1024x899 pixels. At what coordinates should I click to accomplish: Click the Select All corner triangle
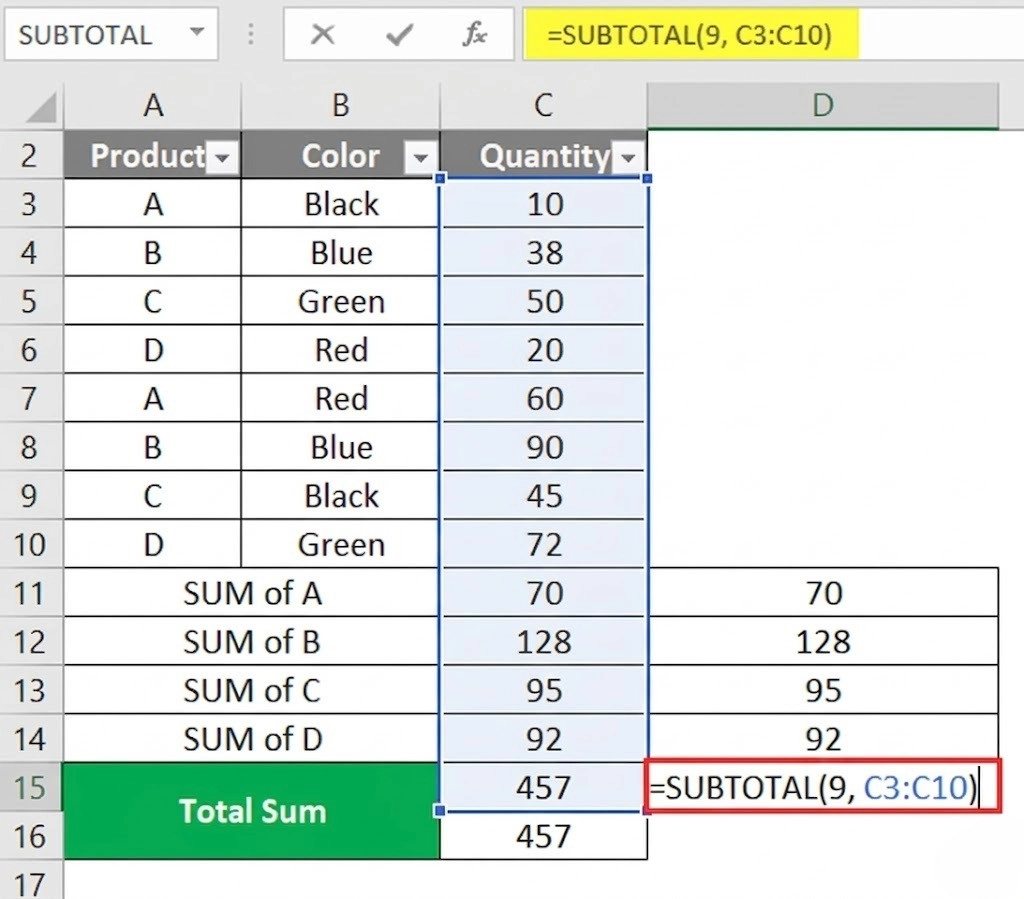41,108
